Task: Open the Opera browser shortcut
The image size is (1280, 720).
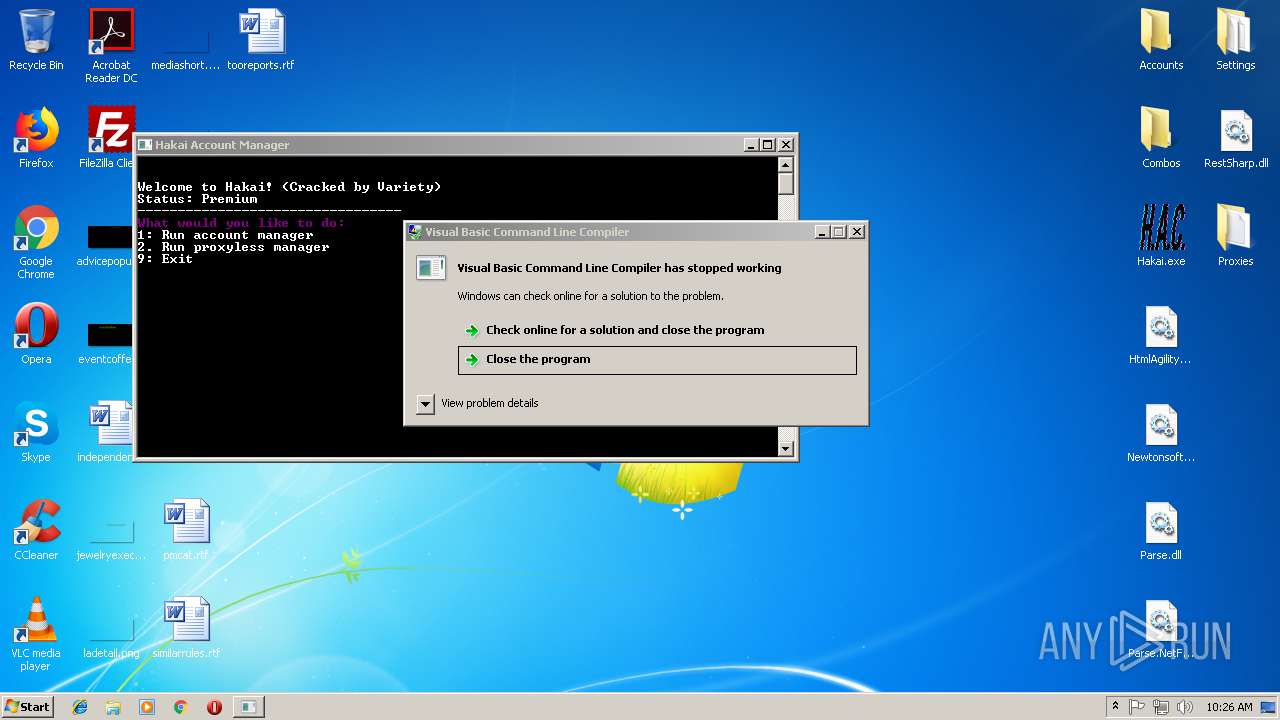Action: [x=36, y=334]
